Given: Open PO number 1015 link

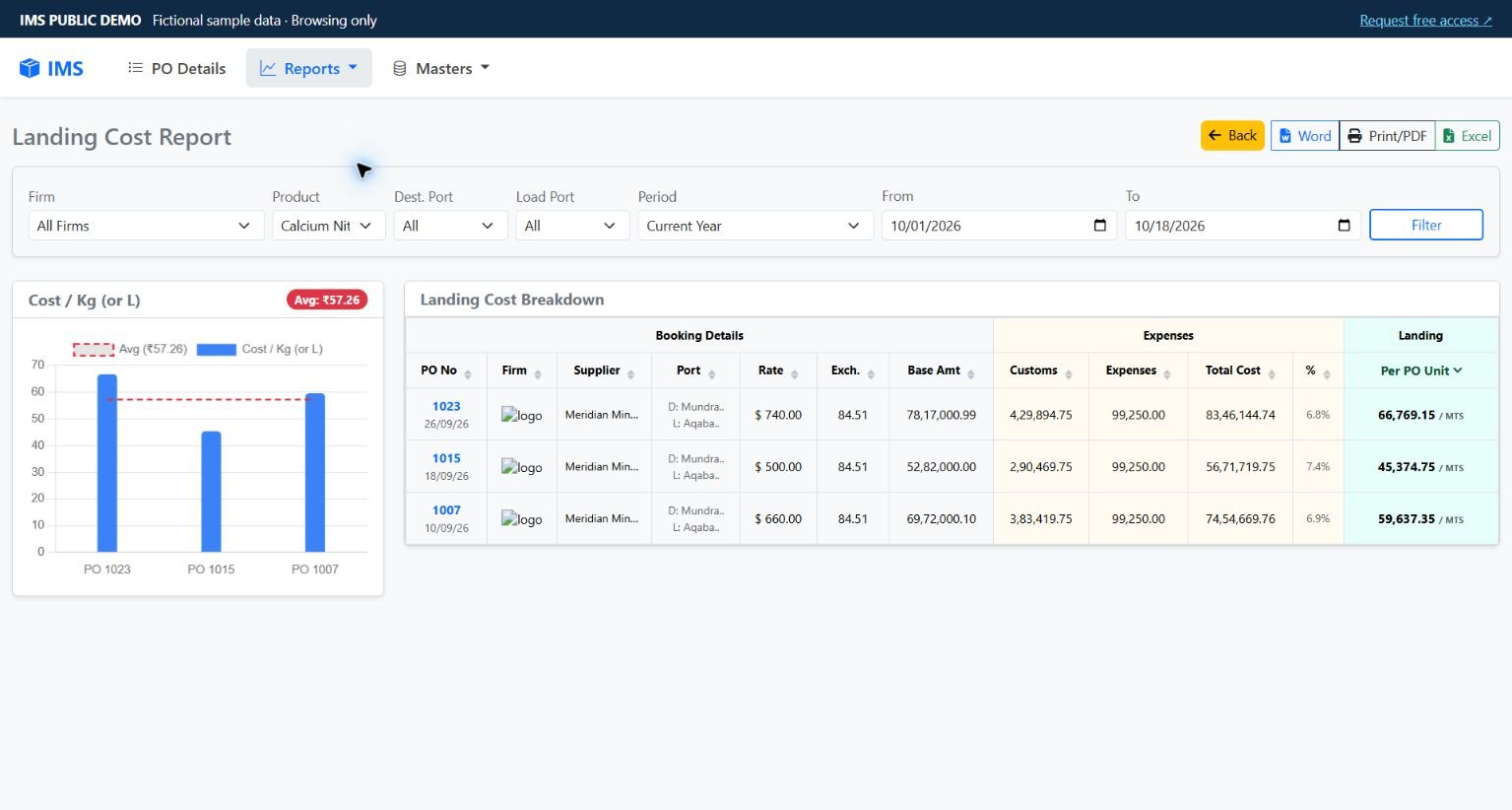Looking at the screenshot, I should 446,458.
